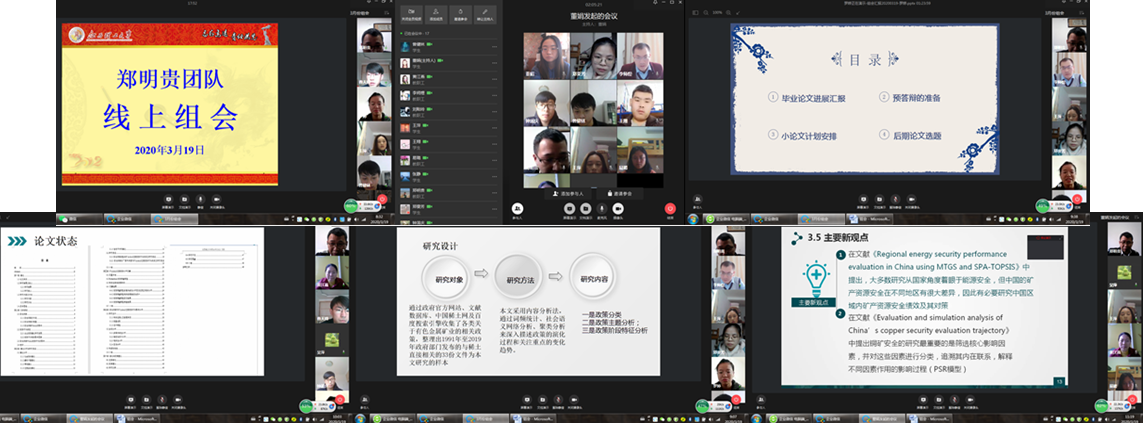
Task: Open the participants icon in the center meeting
Action: click(517, 207)
